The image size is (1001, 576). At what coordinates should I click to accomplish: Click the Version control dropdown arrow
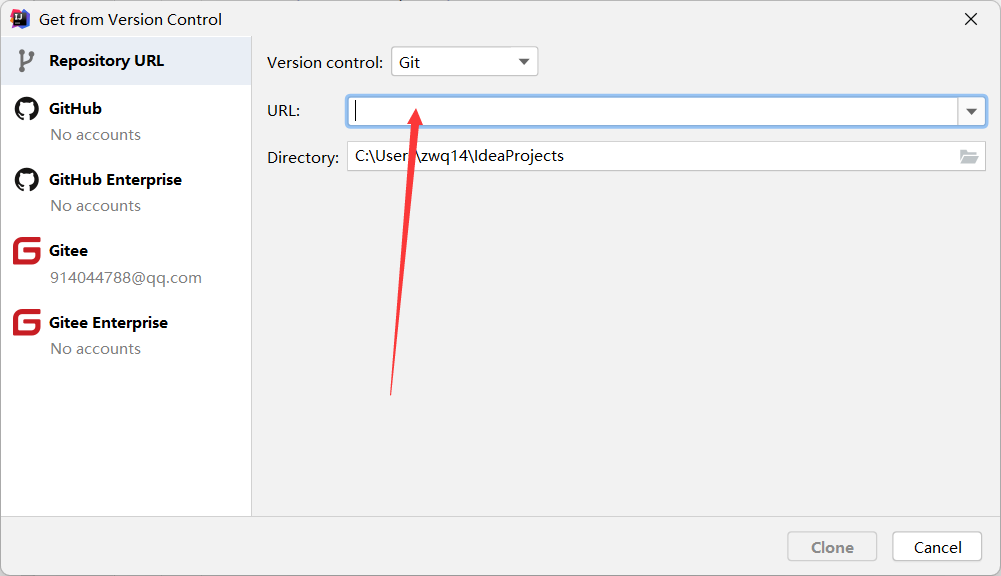[x=523, y=62]
